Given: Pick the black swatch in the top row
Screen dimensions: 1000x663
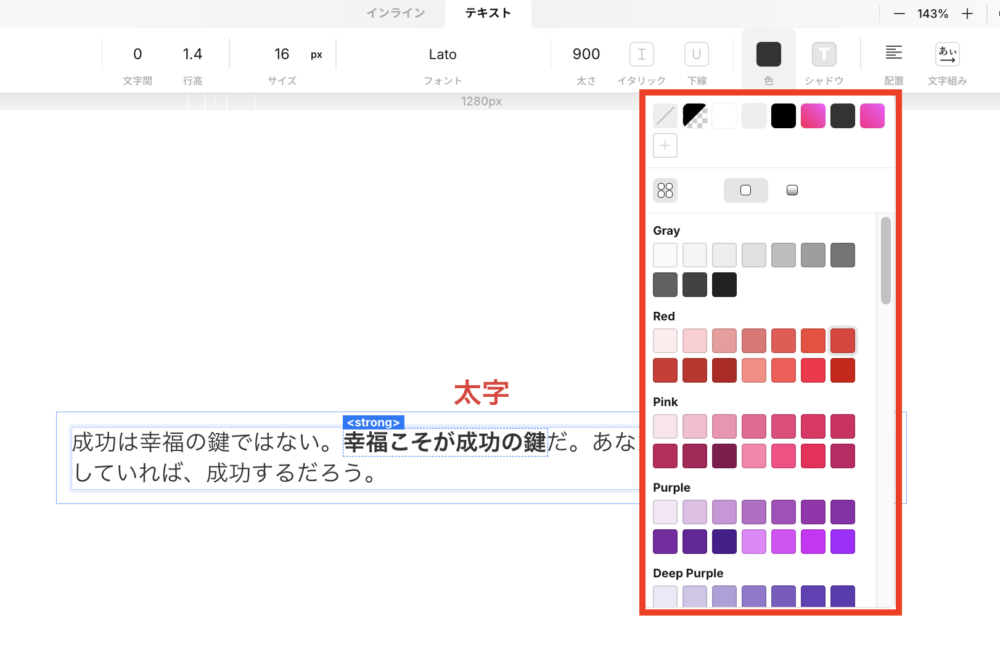Looking at the screenshot, I should point(783,116).
